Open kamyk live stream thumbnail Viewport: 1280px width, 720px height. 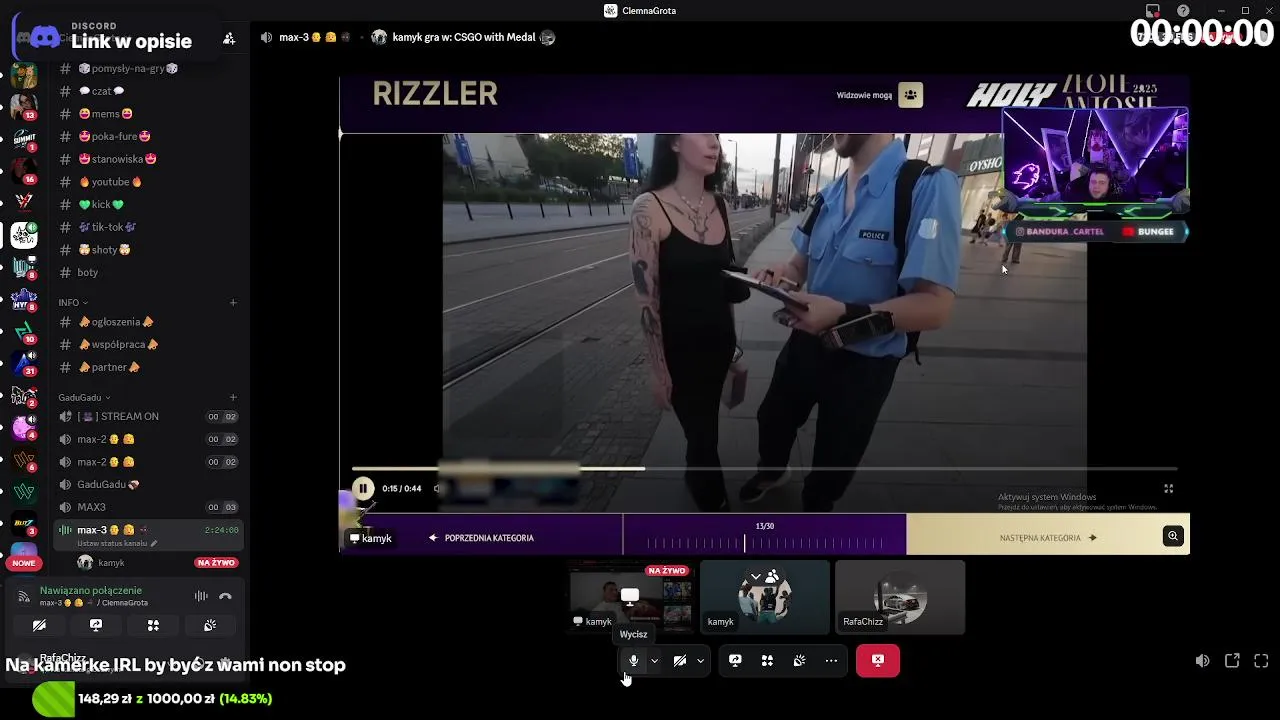(630, 597)
